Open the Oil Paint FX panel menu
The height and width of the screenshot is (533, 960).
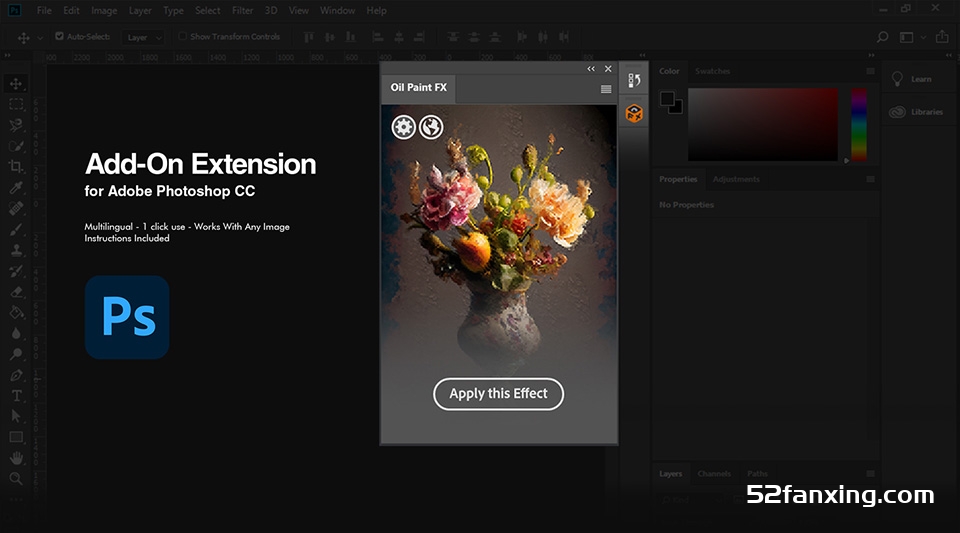[606, 89]
